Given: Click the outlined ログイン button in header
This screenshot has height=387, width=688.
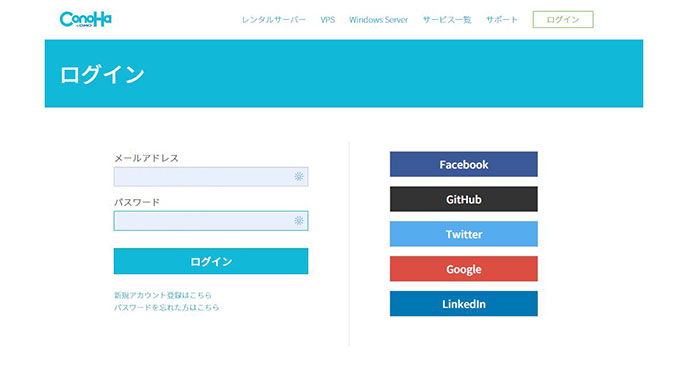Looking at the screenshot, I should pos(563,20).
